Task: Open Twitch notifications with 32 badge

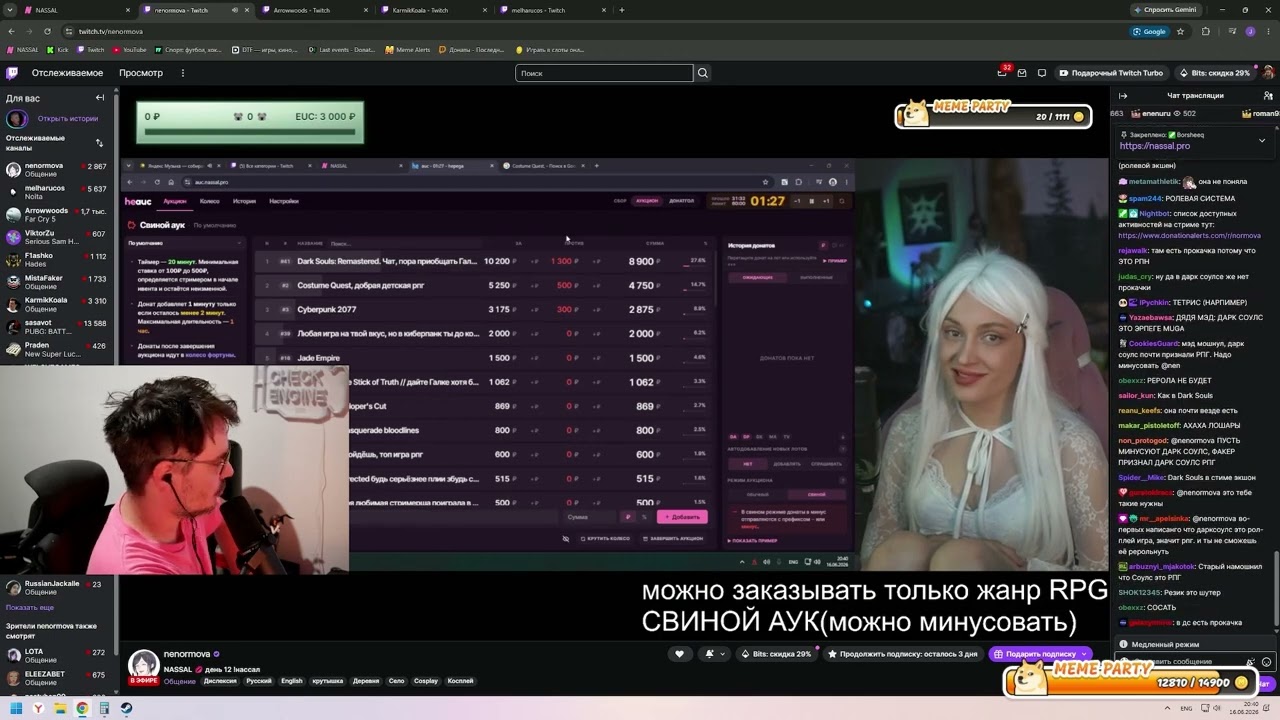Action: click(1002, 72)
